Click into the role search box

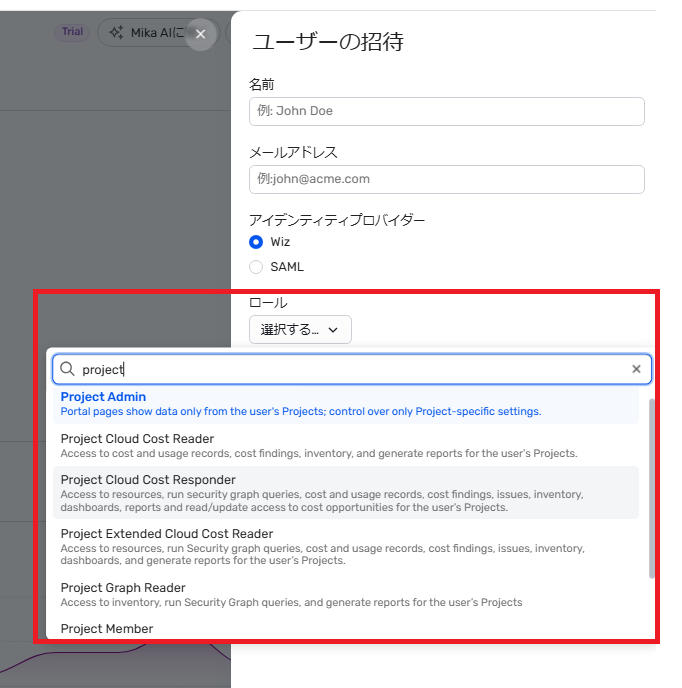click(x=350, y=369)
